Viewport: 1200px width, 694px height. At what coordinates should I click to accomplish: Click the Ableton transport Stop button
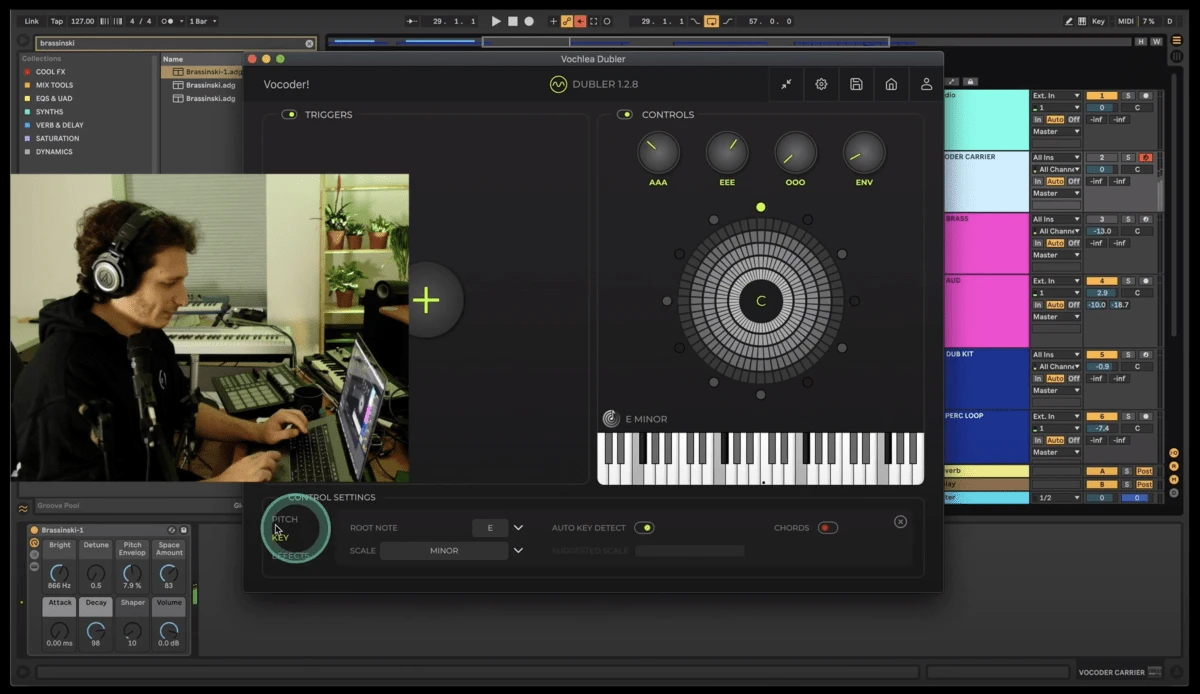point(513,21)
